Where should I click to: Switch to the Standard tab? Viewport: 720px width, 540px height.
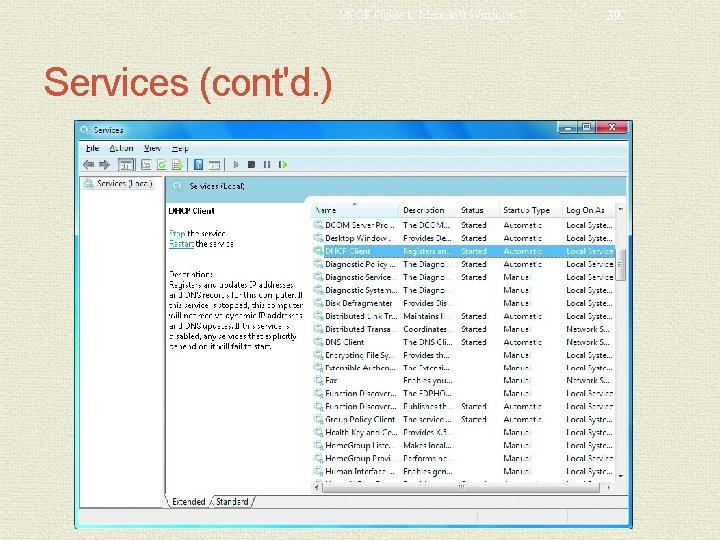pyautogui.click(x=232, y=501)
